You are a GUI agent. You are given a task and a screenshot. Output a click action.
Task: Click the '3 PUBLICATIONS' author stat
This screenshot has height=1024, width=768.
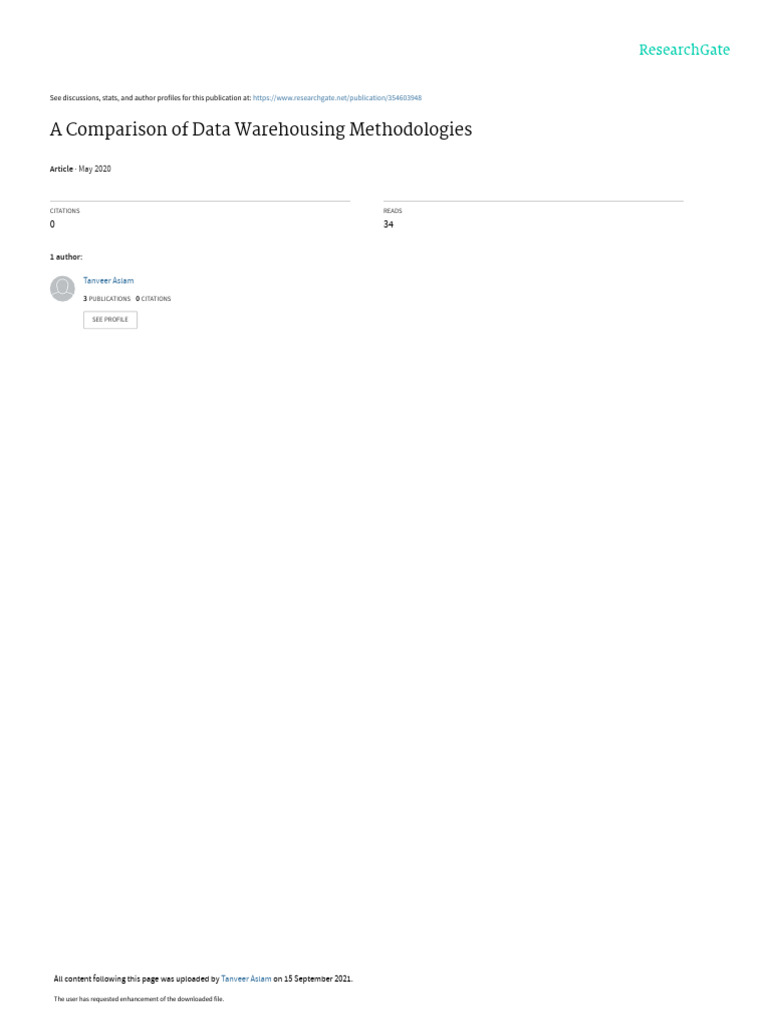click(x=106, y=298)
